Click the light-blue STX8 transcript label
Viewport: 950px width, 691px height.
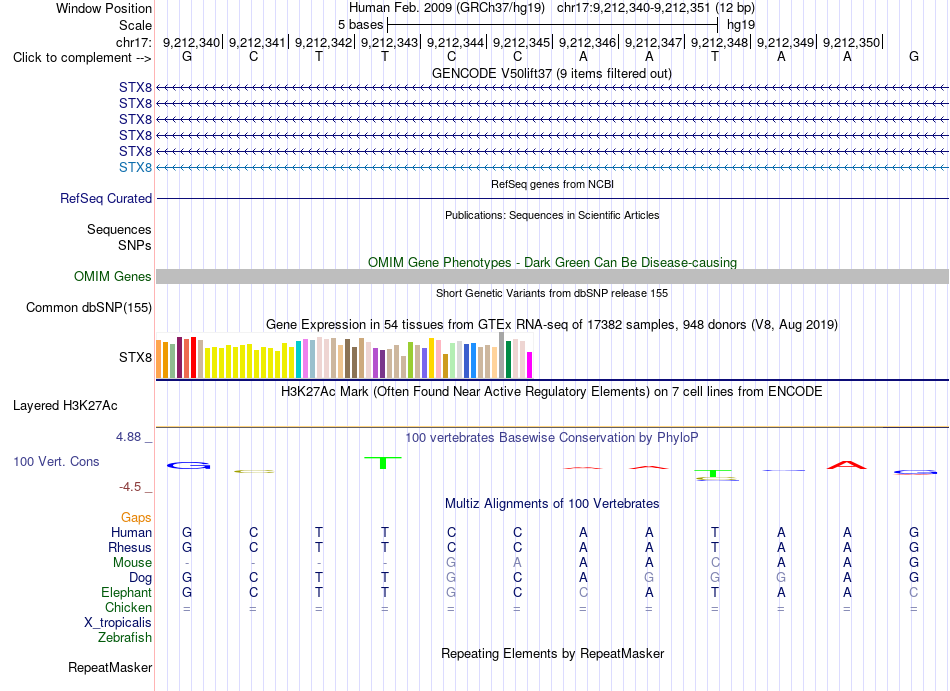pyautogui.click(x=135, y=167)
